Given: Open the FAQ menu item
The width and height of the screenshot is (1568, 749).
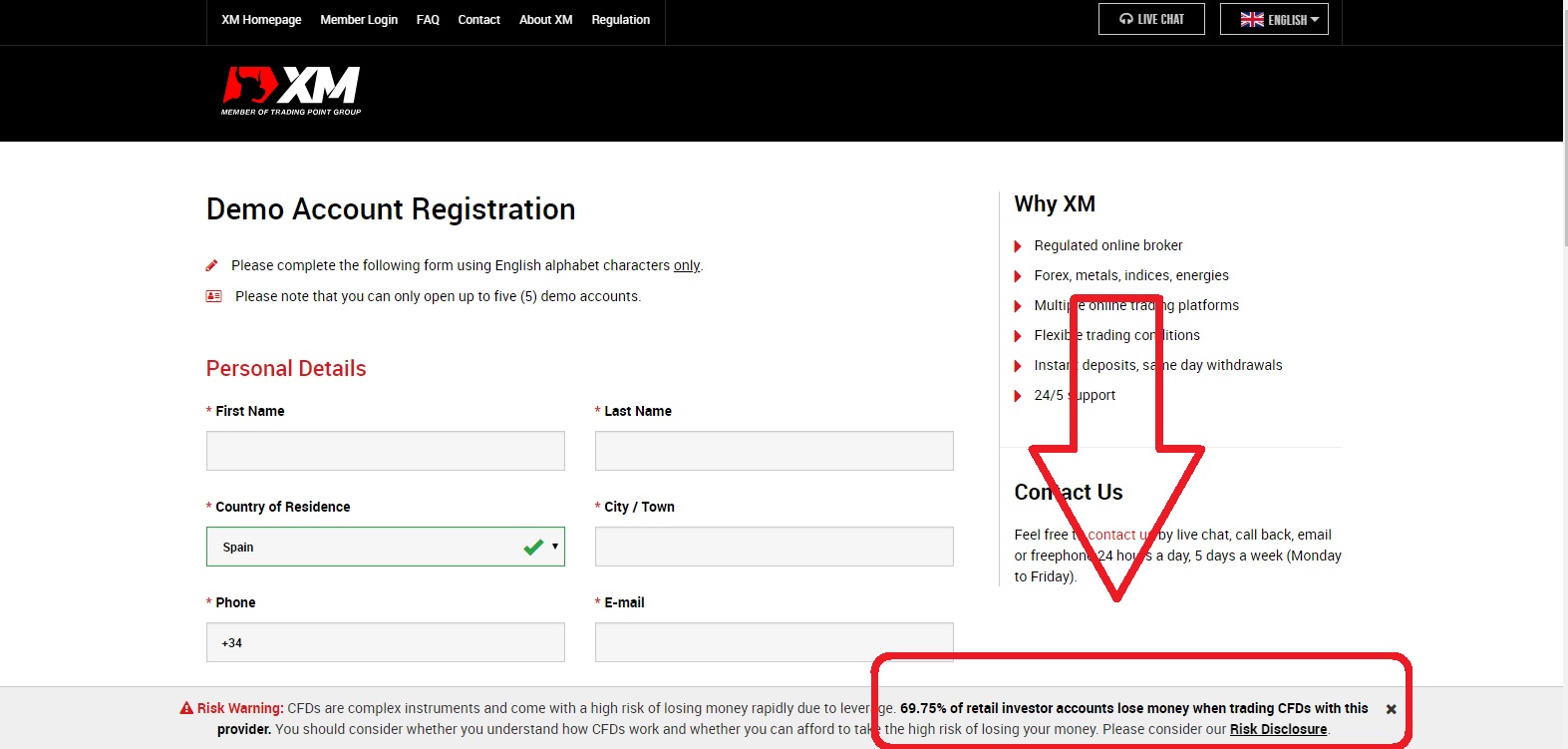Looking at the screenshot, I should point(428,20).
